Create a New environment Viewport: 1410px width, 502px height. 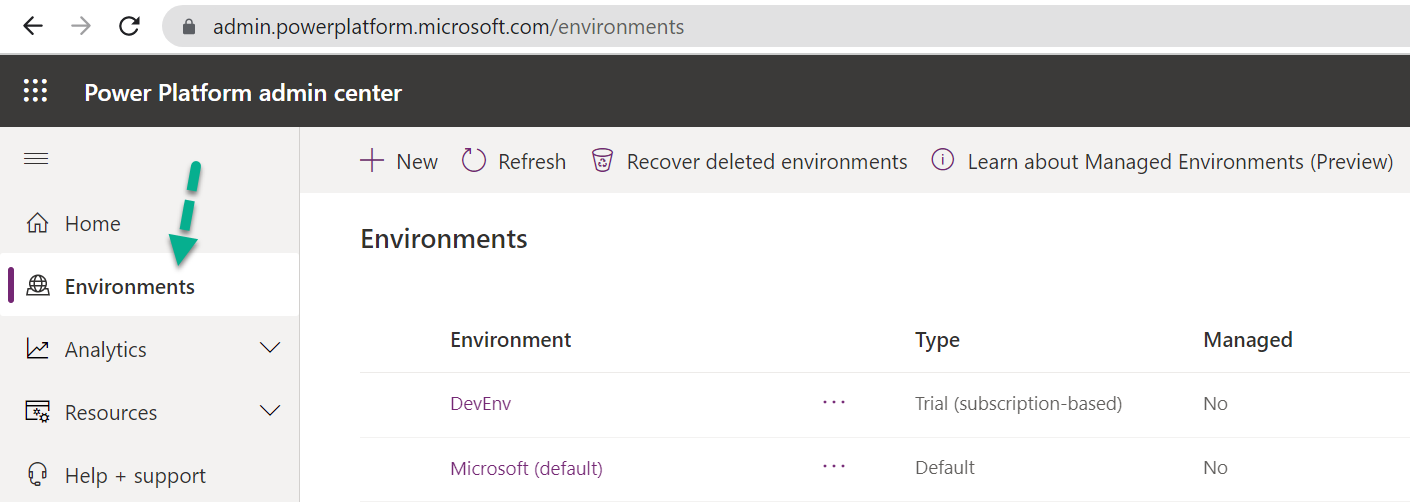point(399,161)
